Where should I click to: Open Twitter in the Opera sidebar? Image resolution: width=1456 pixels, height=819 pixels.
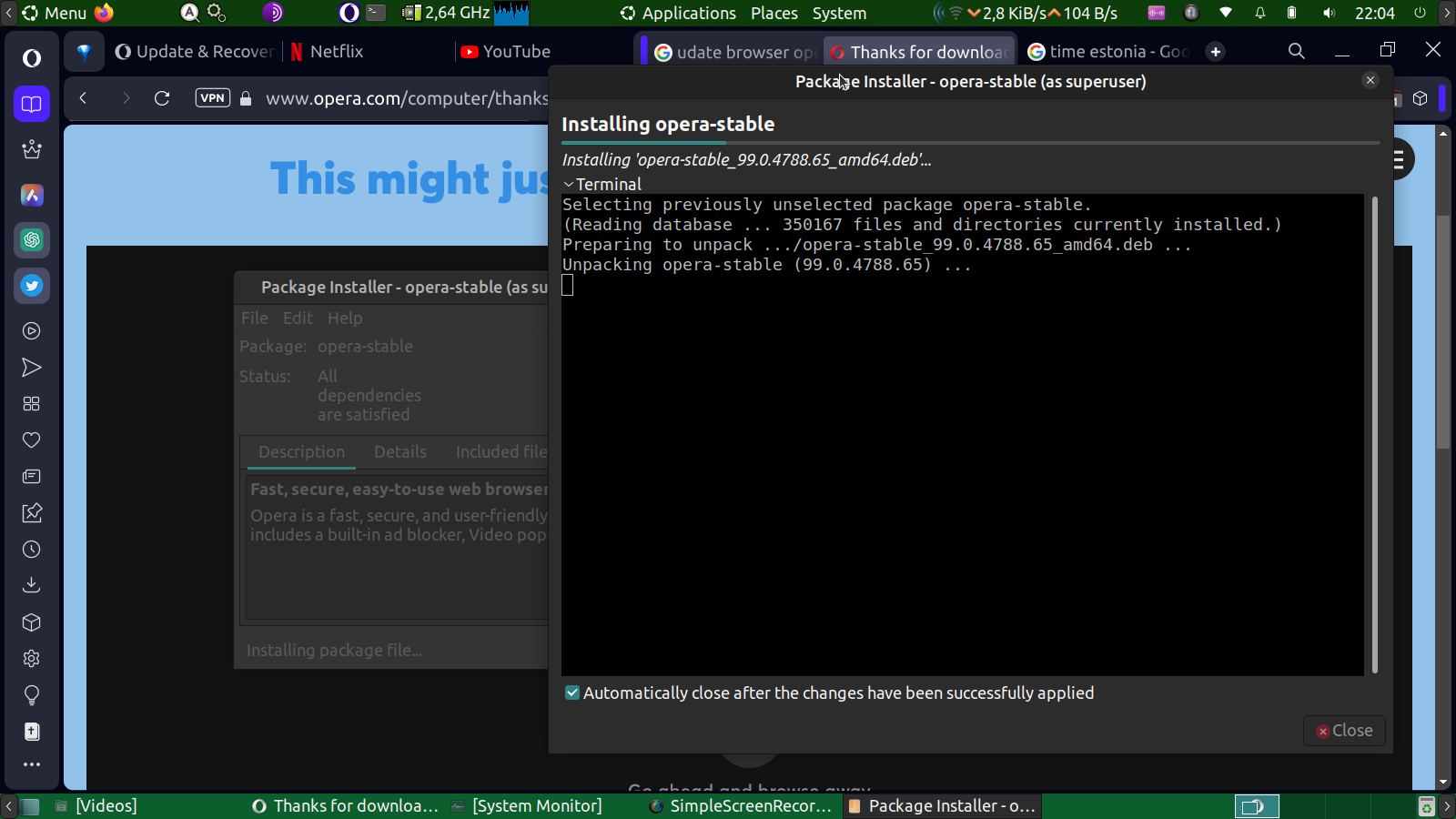tap(32, 286)
